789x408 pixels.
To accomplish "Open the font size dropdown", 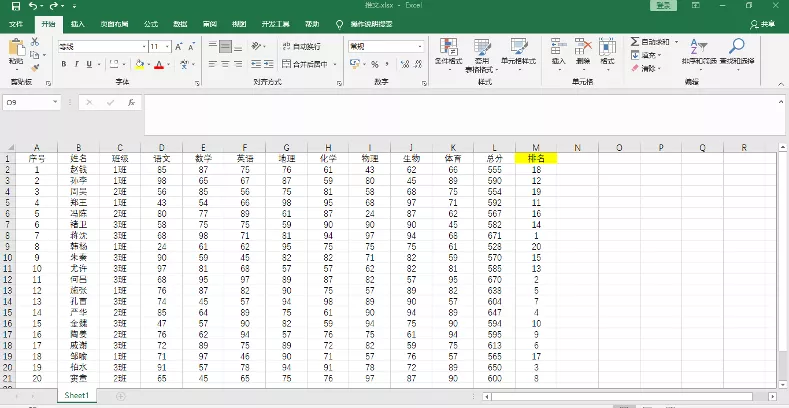I will point(169,46).
